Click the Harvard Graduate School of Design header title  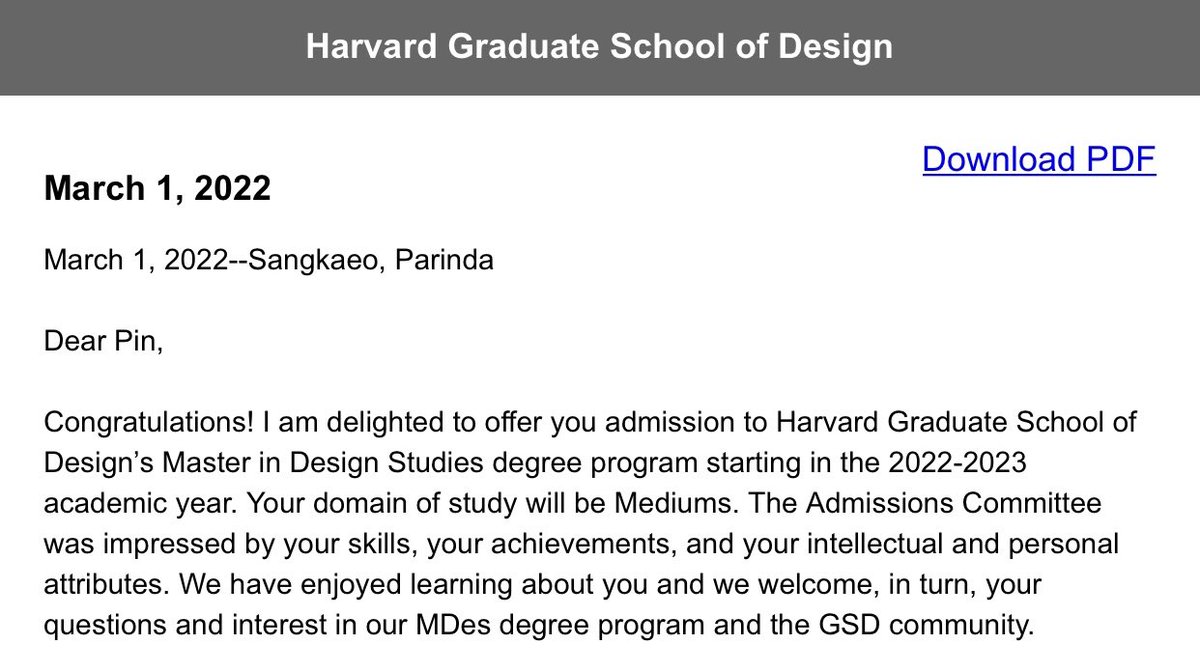point(599,47)
